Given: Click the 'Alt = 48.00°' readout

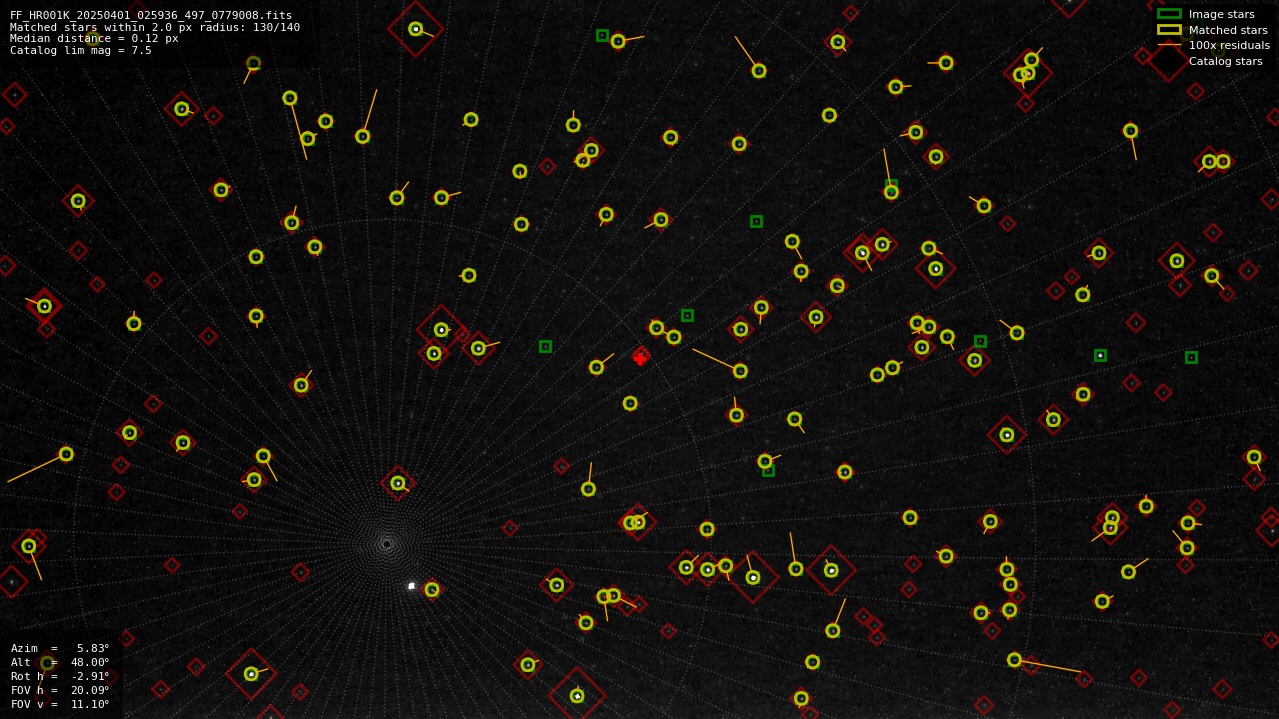Looking at the screenshot, I should point(60,662).
